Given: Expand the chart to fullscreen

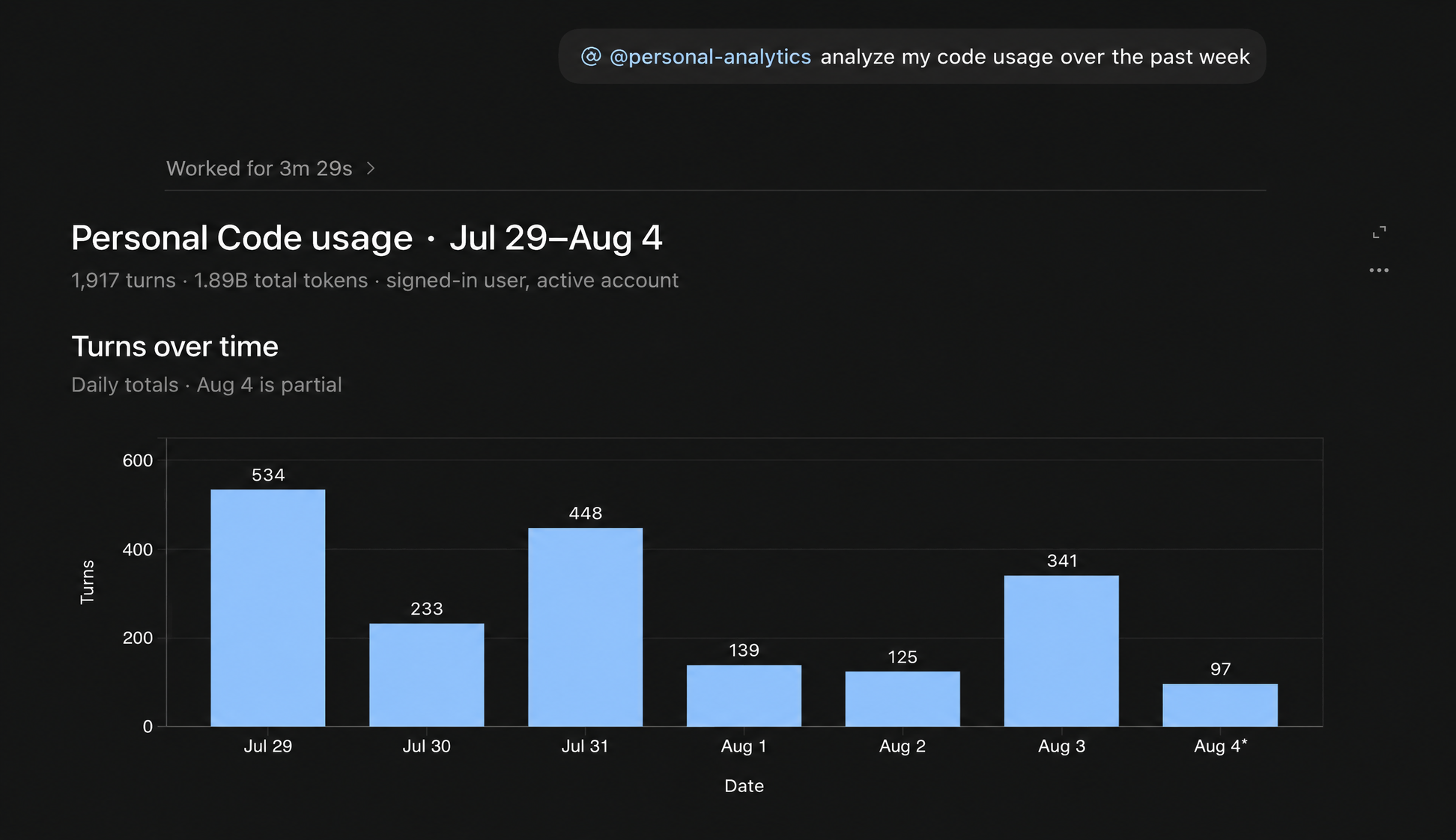Looking at the screenshot, I should point(1379,232).
